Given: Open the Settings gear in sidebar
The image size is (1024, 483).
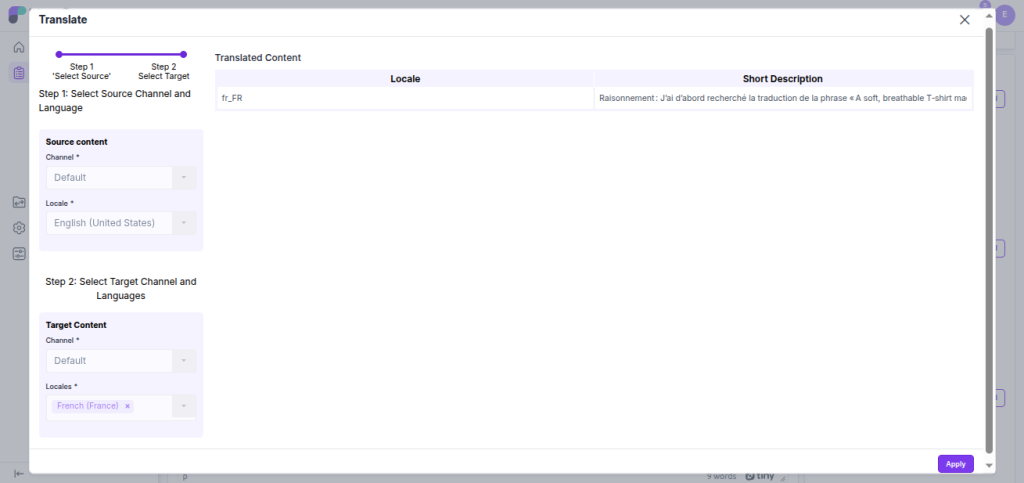Looking at the screenshot, I should coord(18,228).
